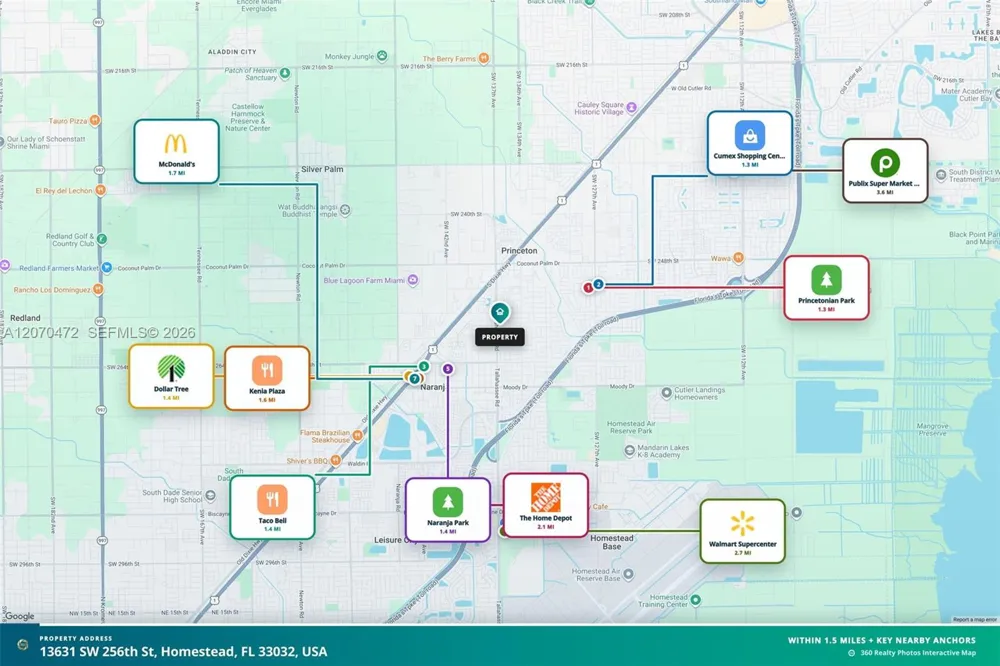Click Shiver's BBQ restaurant pin
This screenshot has height=666, width=1000.
336,461
